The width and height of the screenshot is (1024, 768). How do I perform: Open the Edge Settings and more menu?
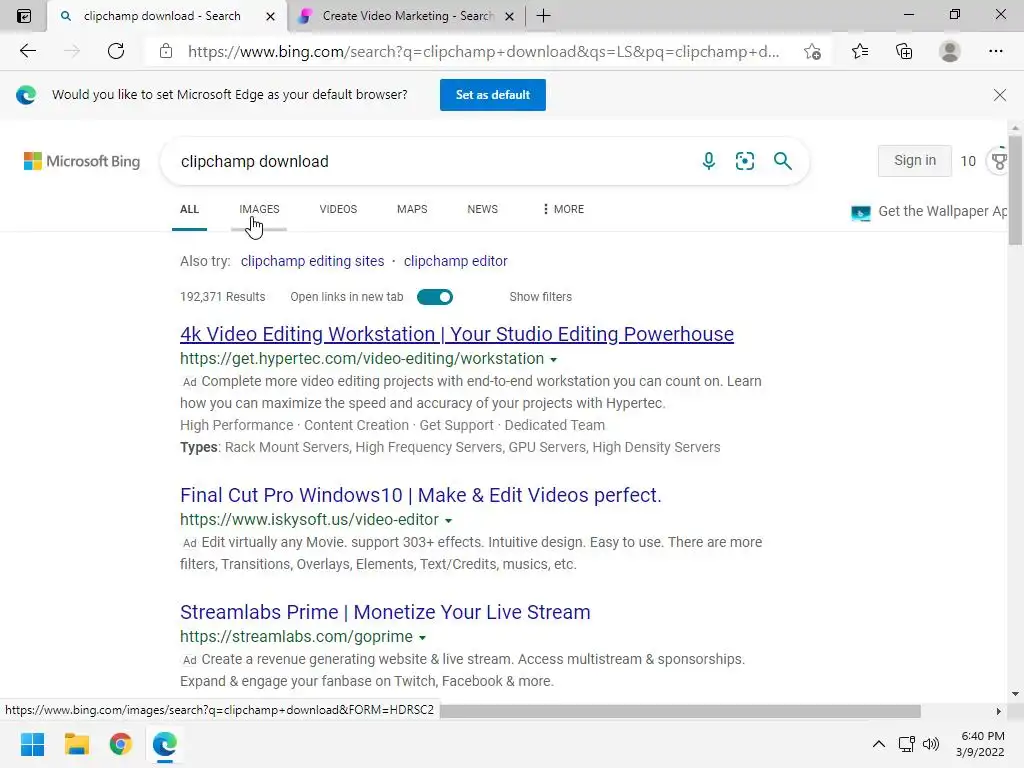pos(995,51)
